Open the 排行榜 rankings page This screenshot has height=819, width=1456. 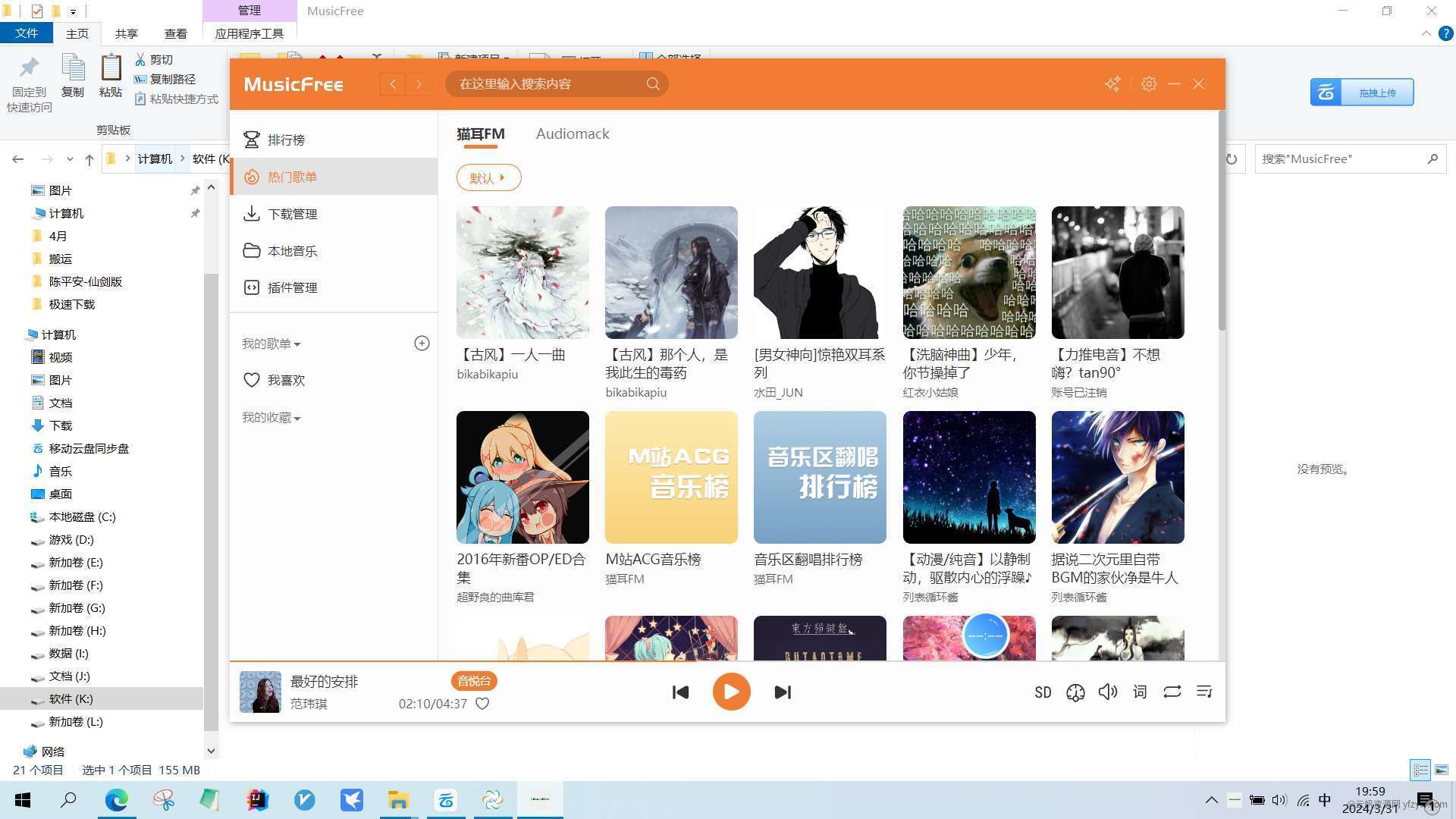pyautogui.click(x=334, y=140)
